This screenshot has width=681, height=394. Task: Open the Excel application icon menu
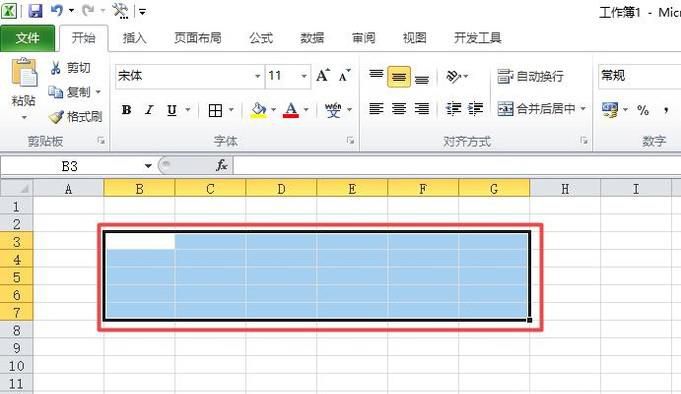coord(10,10)
